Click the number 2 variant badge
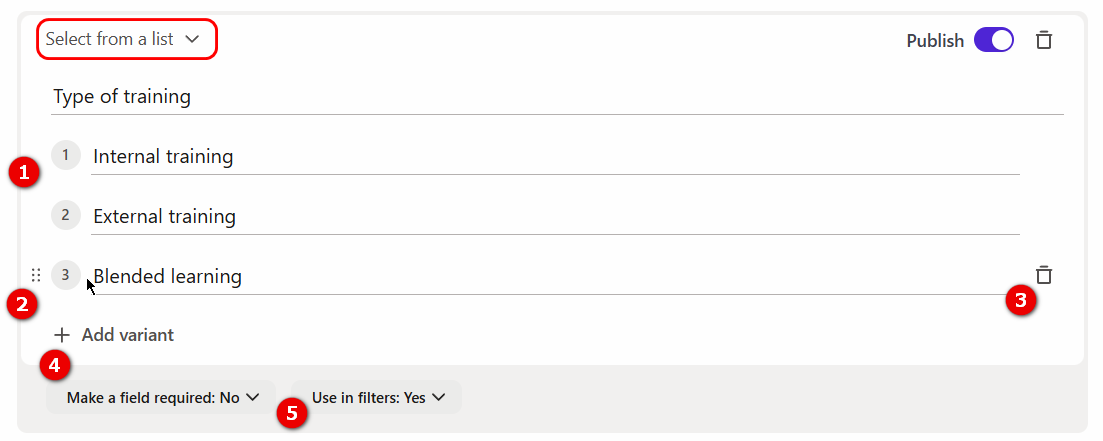 tap(66, 215)
